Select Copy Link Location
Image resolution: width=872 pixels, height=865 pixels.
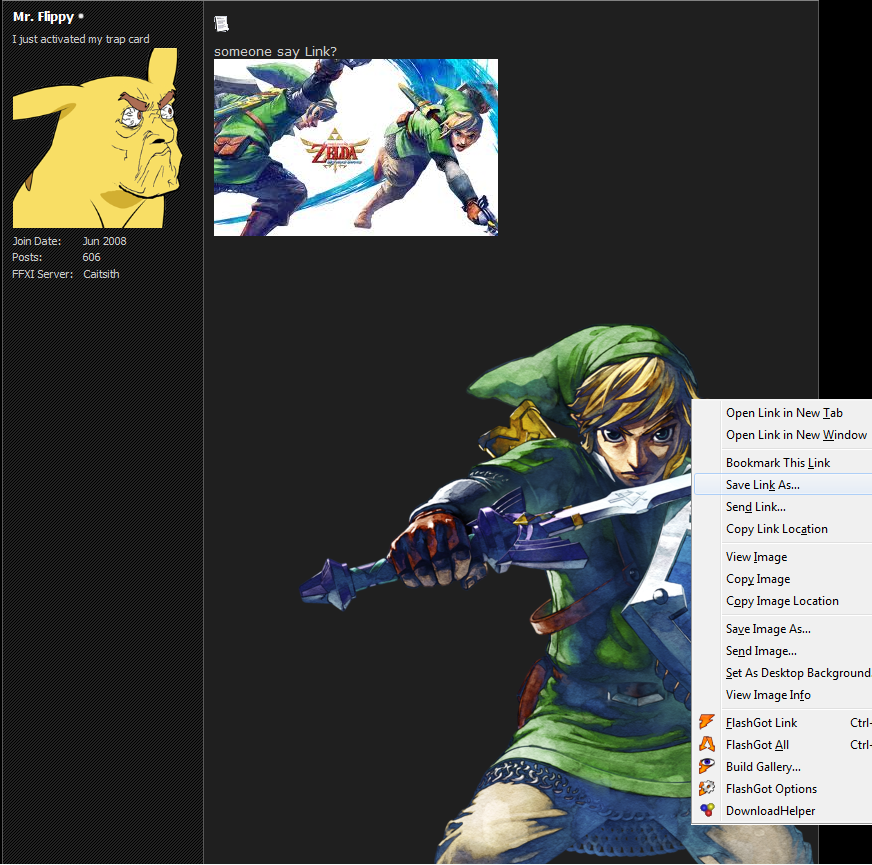(783, 529)
